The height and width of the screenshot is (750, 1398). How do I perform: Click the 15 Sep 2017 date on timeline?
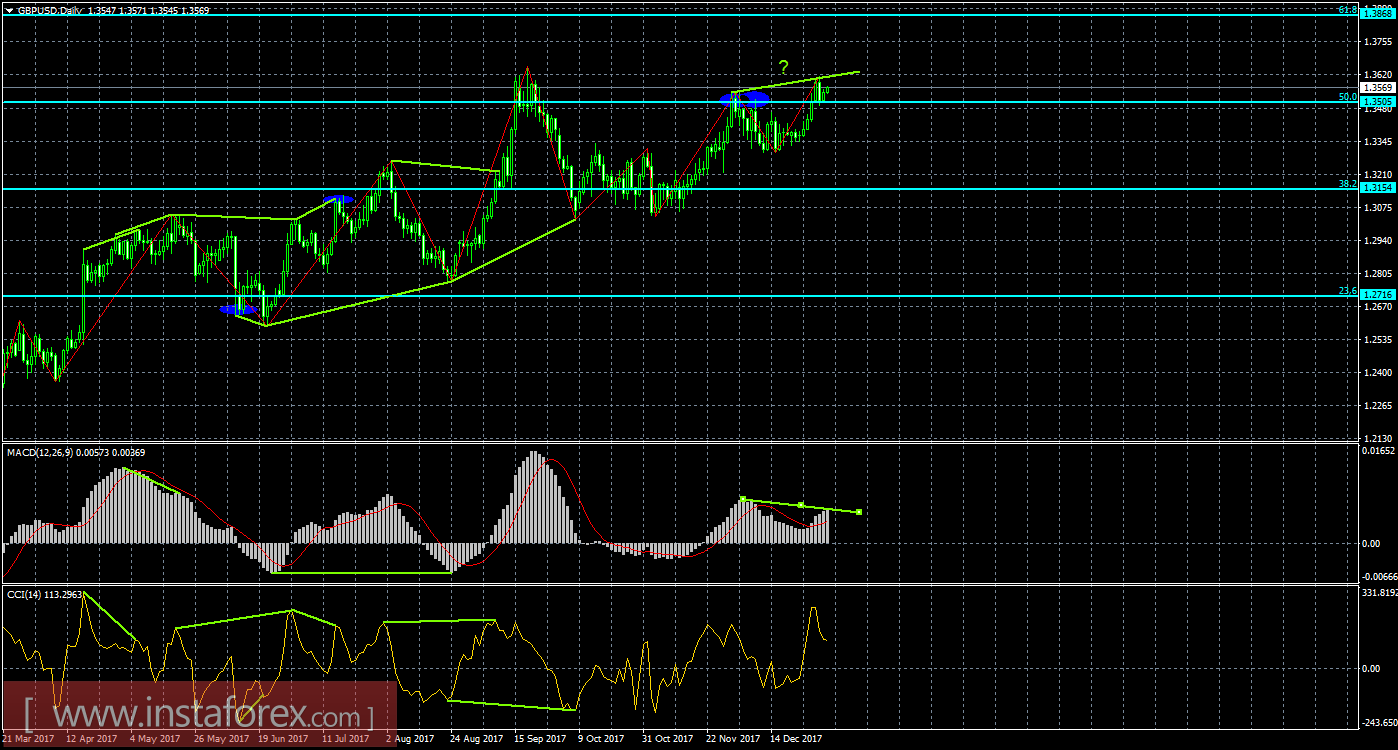[538, 739]
